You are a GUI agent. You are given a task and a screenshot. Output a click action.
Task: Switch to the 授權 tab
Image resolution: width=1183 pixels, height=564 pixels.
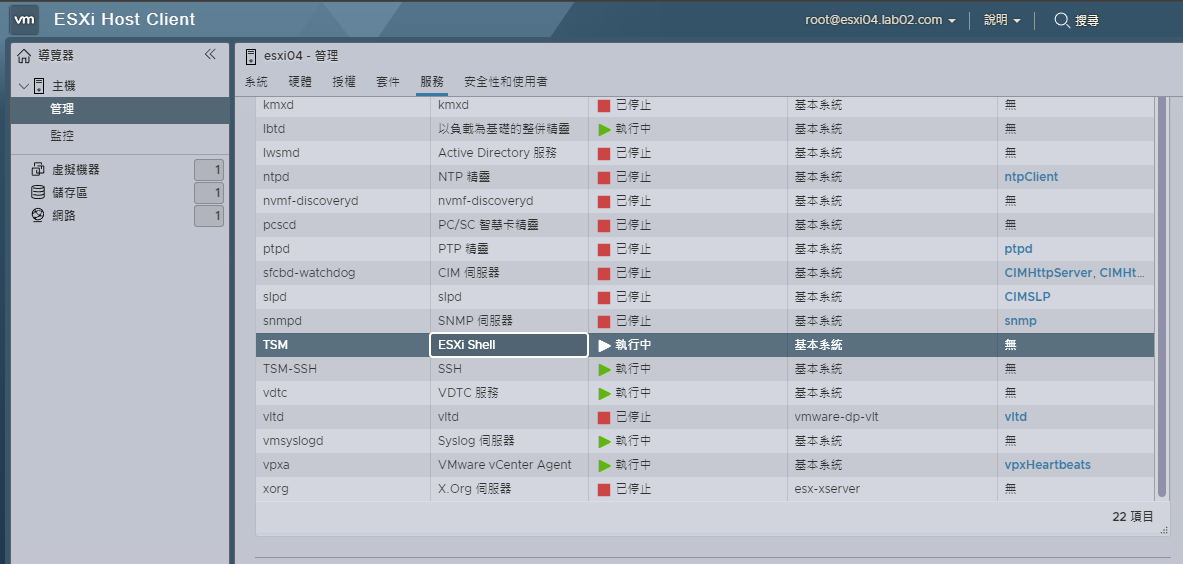[343, 81]
